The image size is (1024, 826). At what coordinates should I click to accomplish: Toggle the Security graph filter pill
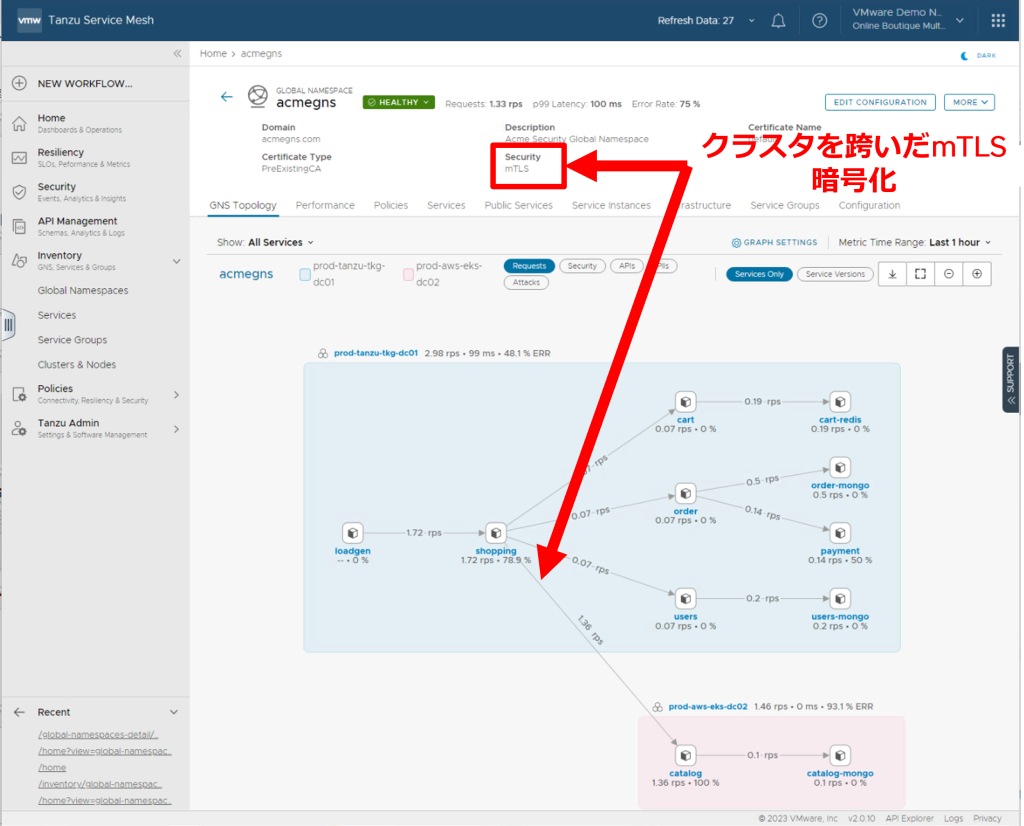(582, 266)
